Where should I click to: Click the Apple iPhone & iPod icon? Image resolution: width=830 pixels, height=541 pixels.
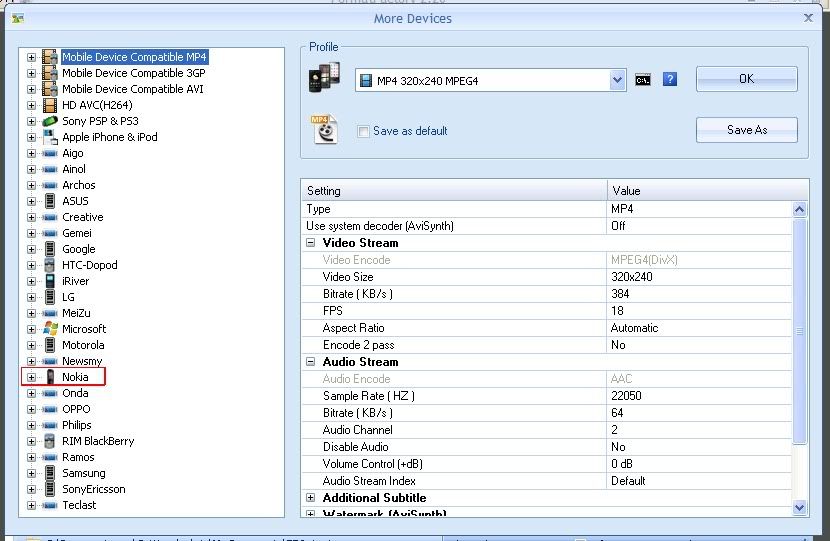(x=50, y=137)
